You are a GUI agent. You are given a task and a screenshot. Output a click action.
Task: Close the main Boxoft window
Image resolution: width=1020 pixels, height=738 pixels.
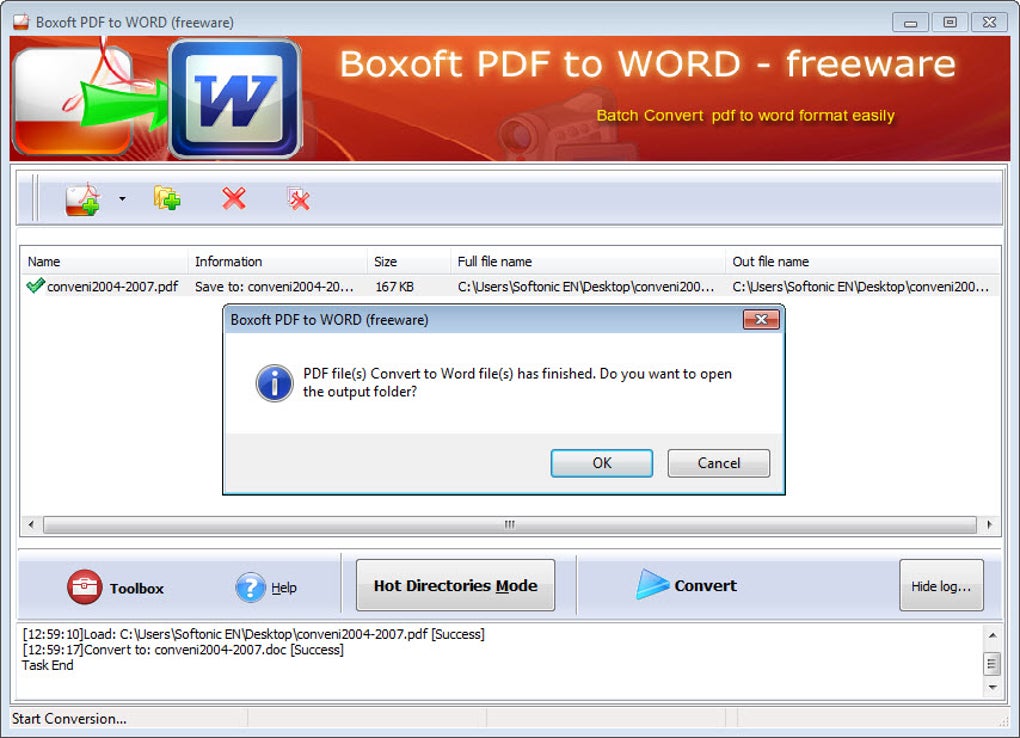point(989,22)
